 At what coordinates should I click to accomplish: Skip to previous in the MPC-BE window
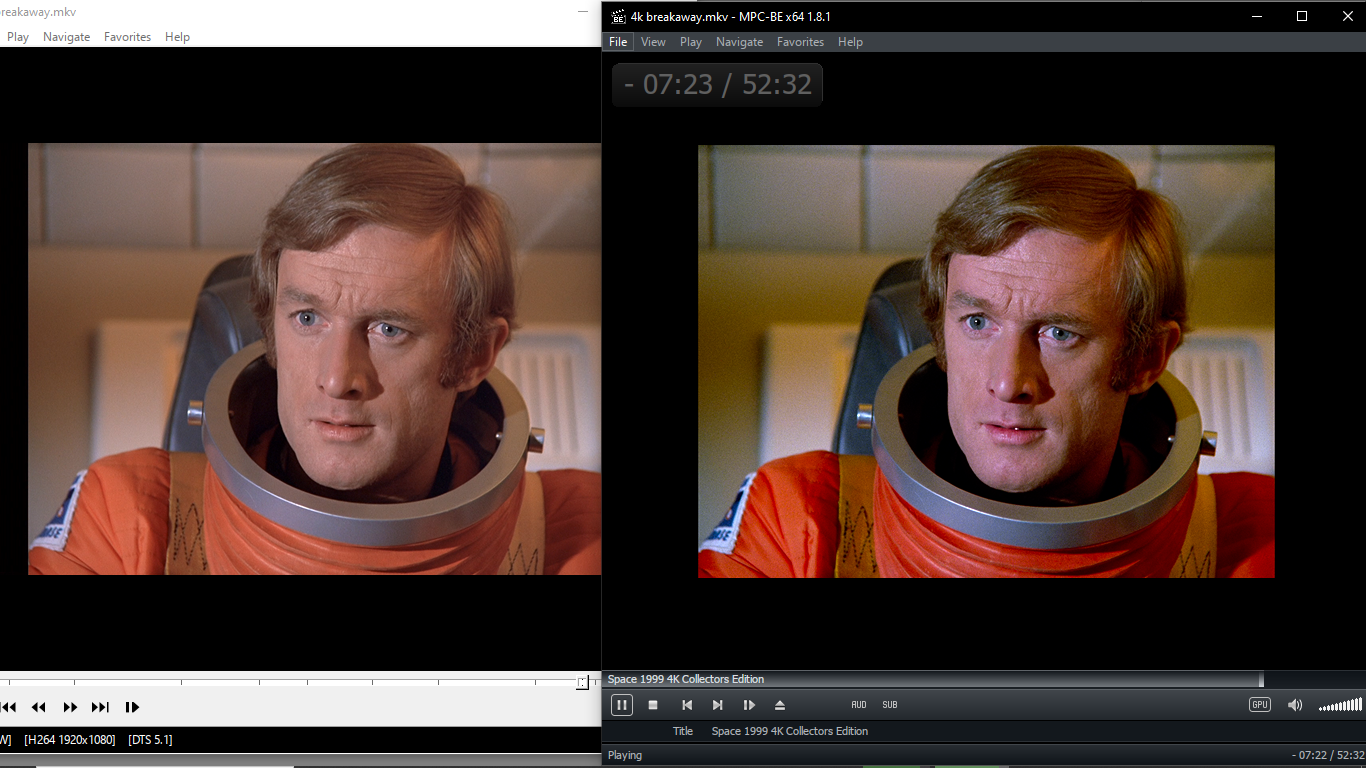[x=686, y=705]
